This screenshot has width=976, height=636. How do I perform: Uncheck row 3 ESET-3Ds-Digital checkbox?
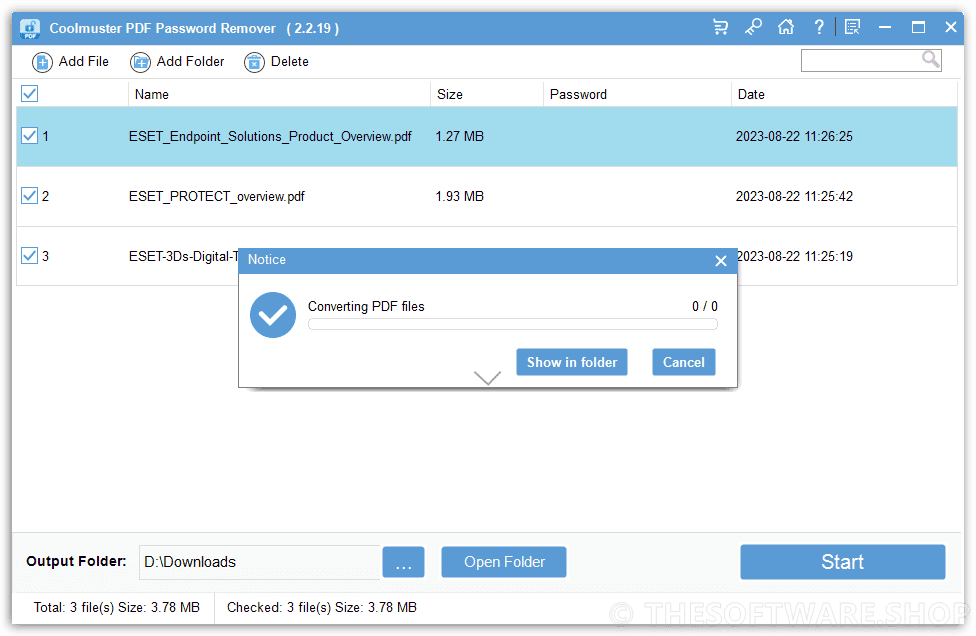29,256
